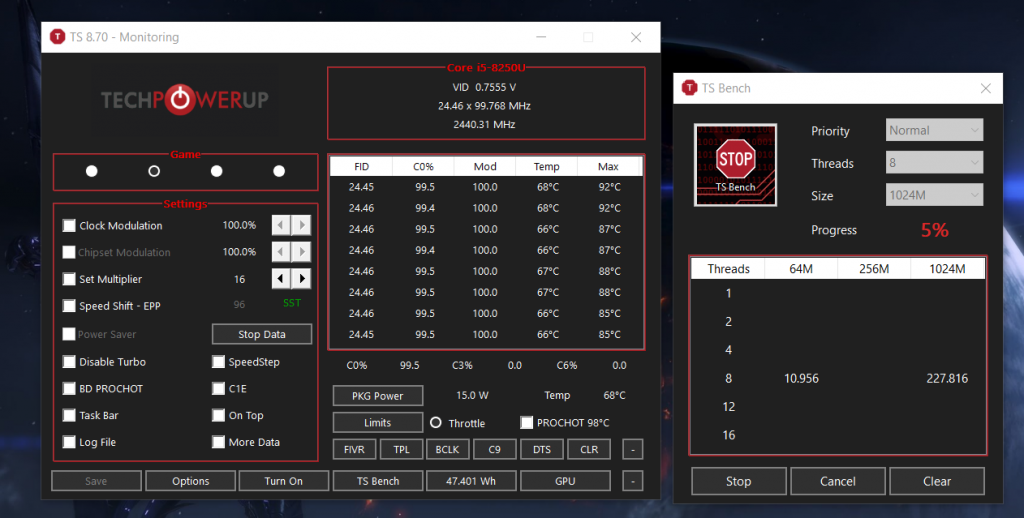Tick the Set Multiplier checkbox

69,279
